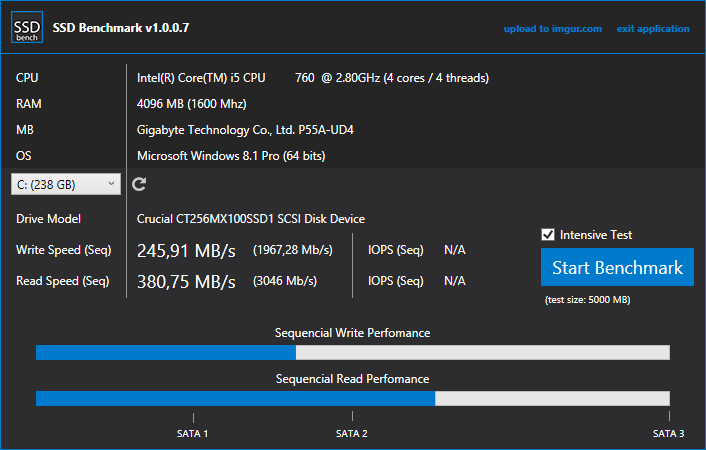Click the 245,91 MB/s write speed value
Image resolution: width=706 pixels, height=450 pixels.
(x=186, y=250)
